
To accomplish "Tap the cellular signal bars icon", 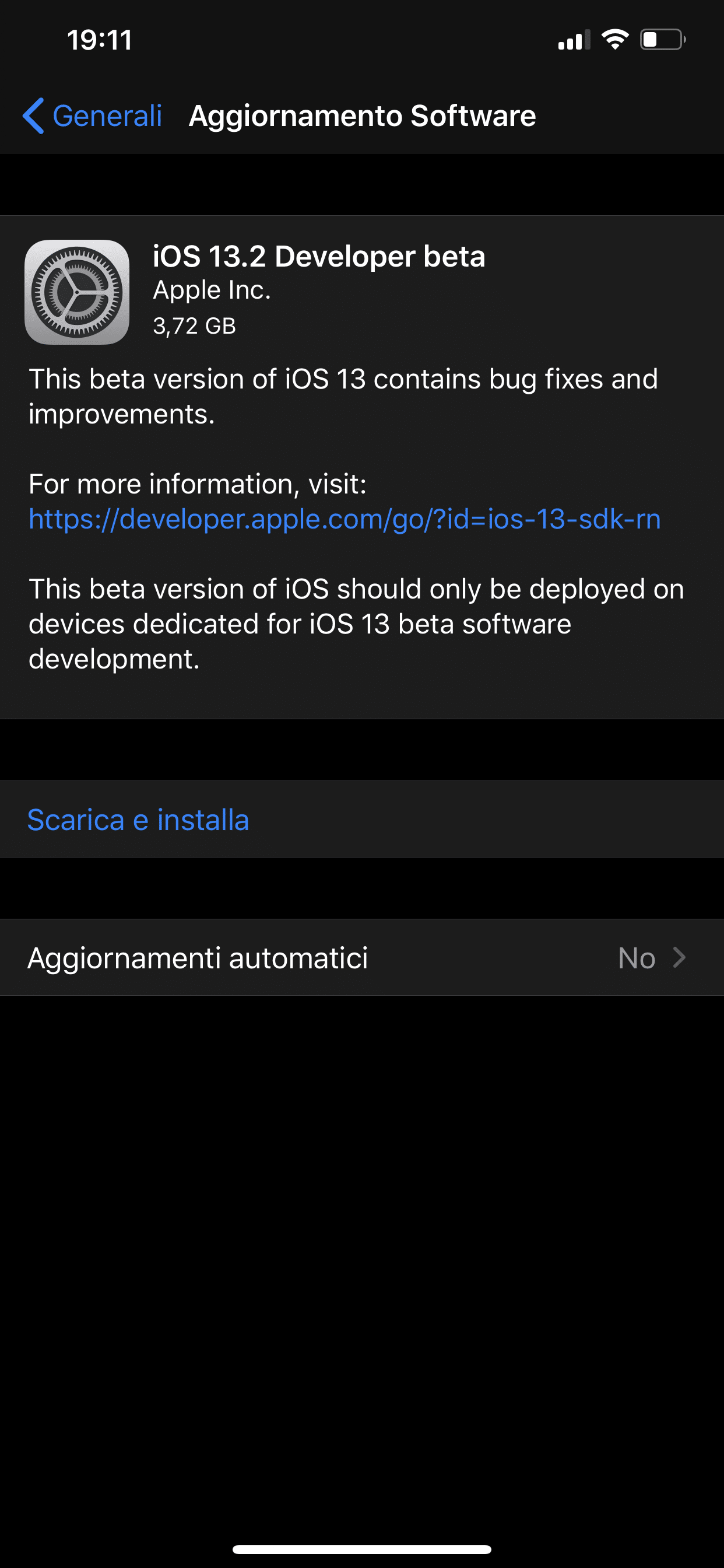I will [x=574, y=40].
